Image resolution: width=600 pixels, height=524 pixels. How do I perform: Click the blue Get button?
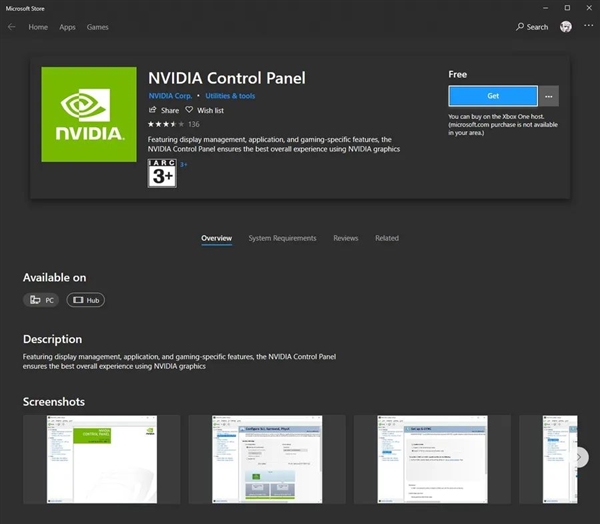493,96
